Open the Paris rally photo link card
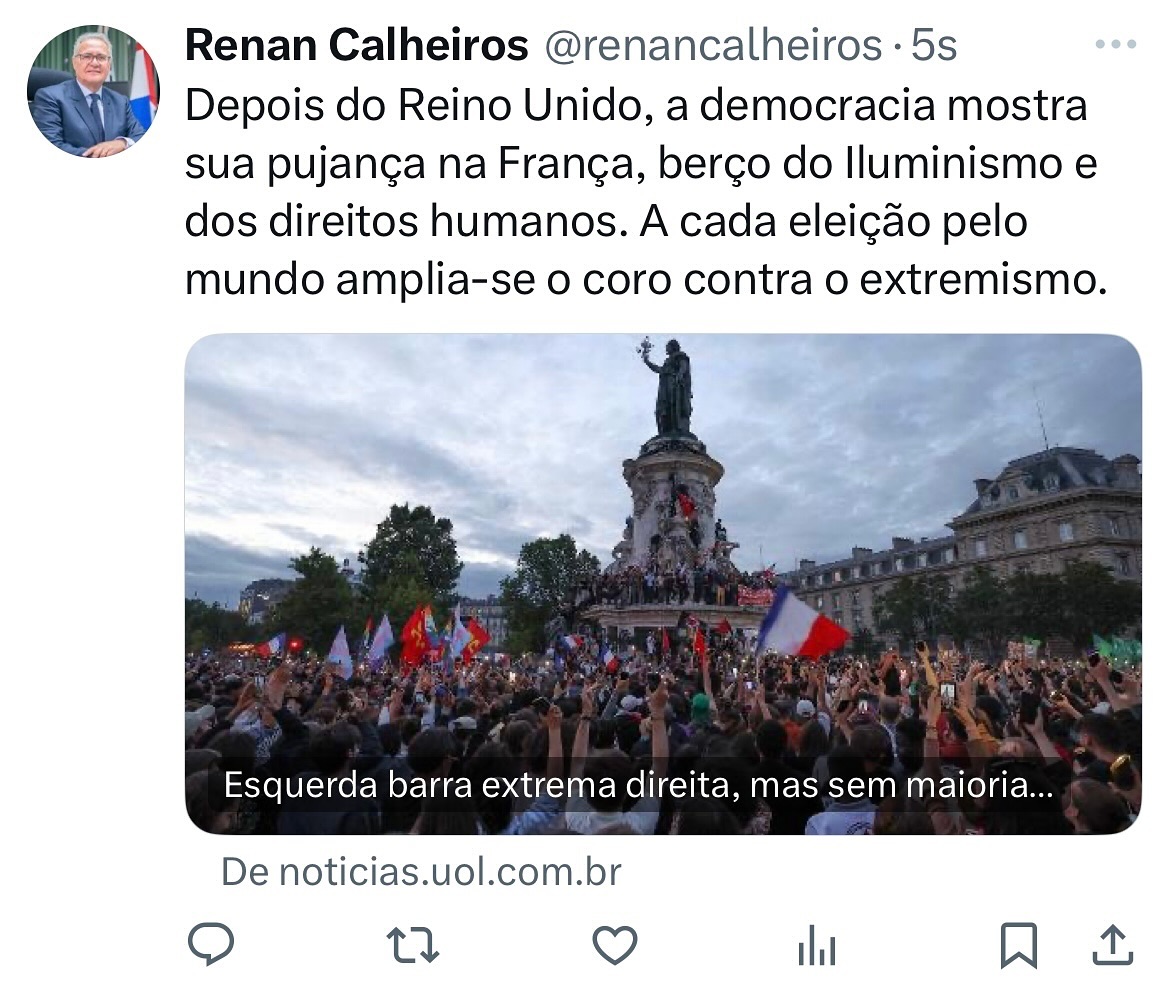Viewport: 1170px width, 984px height. pos(663,584)
